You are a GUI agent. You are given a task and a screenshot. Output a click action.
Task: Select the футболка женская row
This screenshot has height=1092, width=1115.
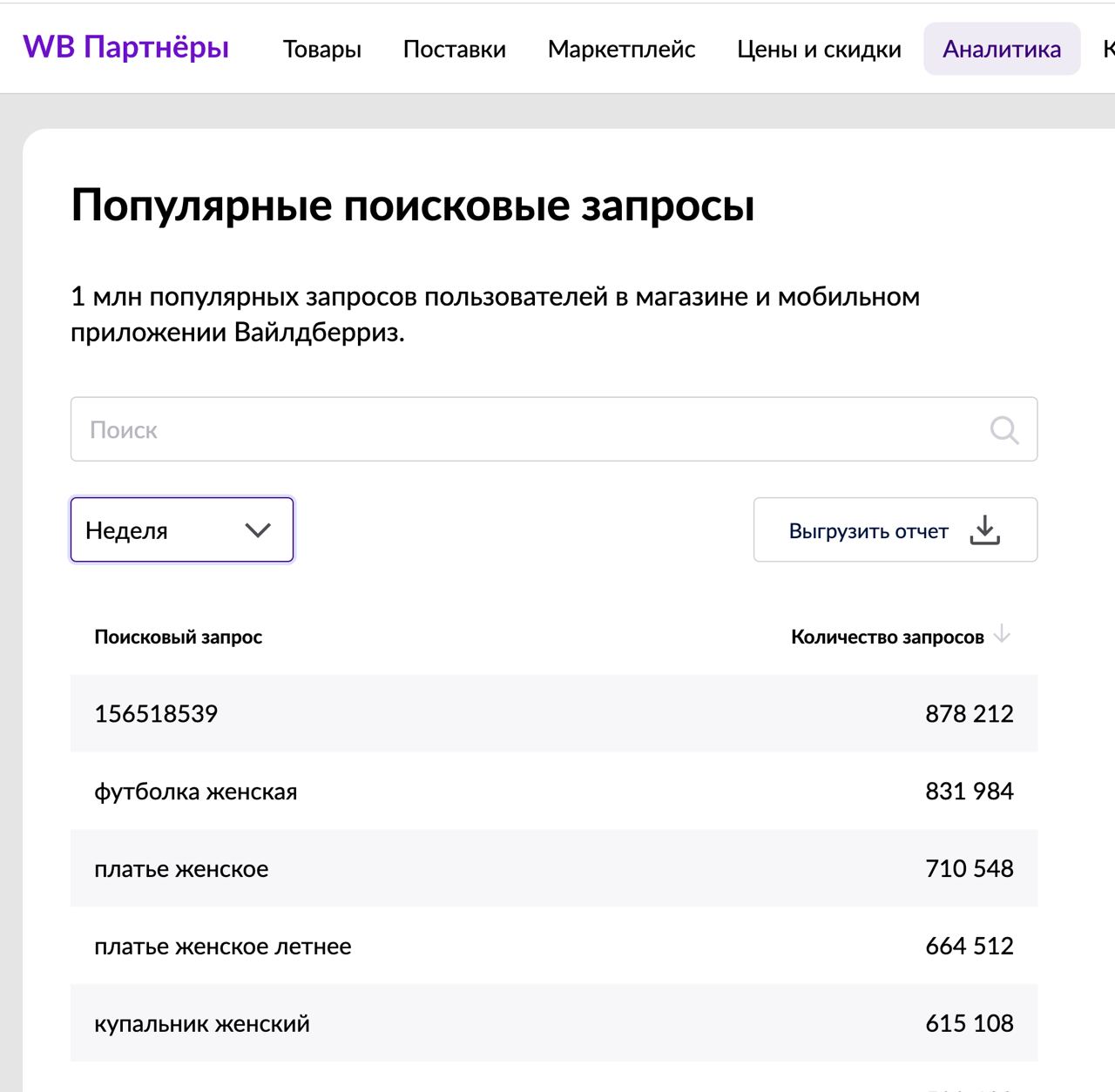[554, 791]
